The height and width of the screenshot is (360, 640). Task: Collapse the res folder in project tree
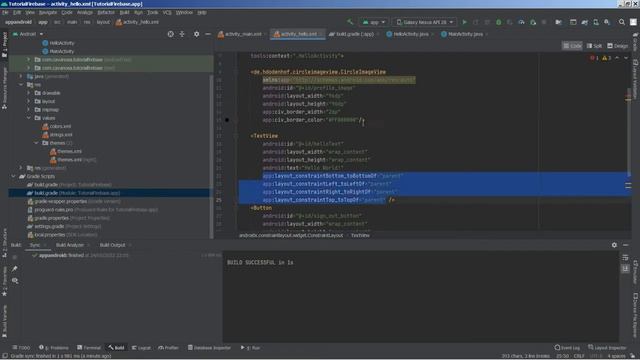[21, 84]
